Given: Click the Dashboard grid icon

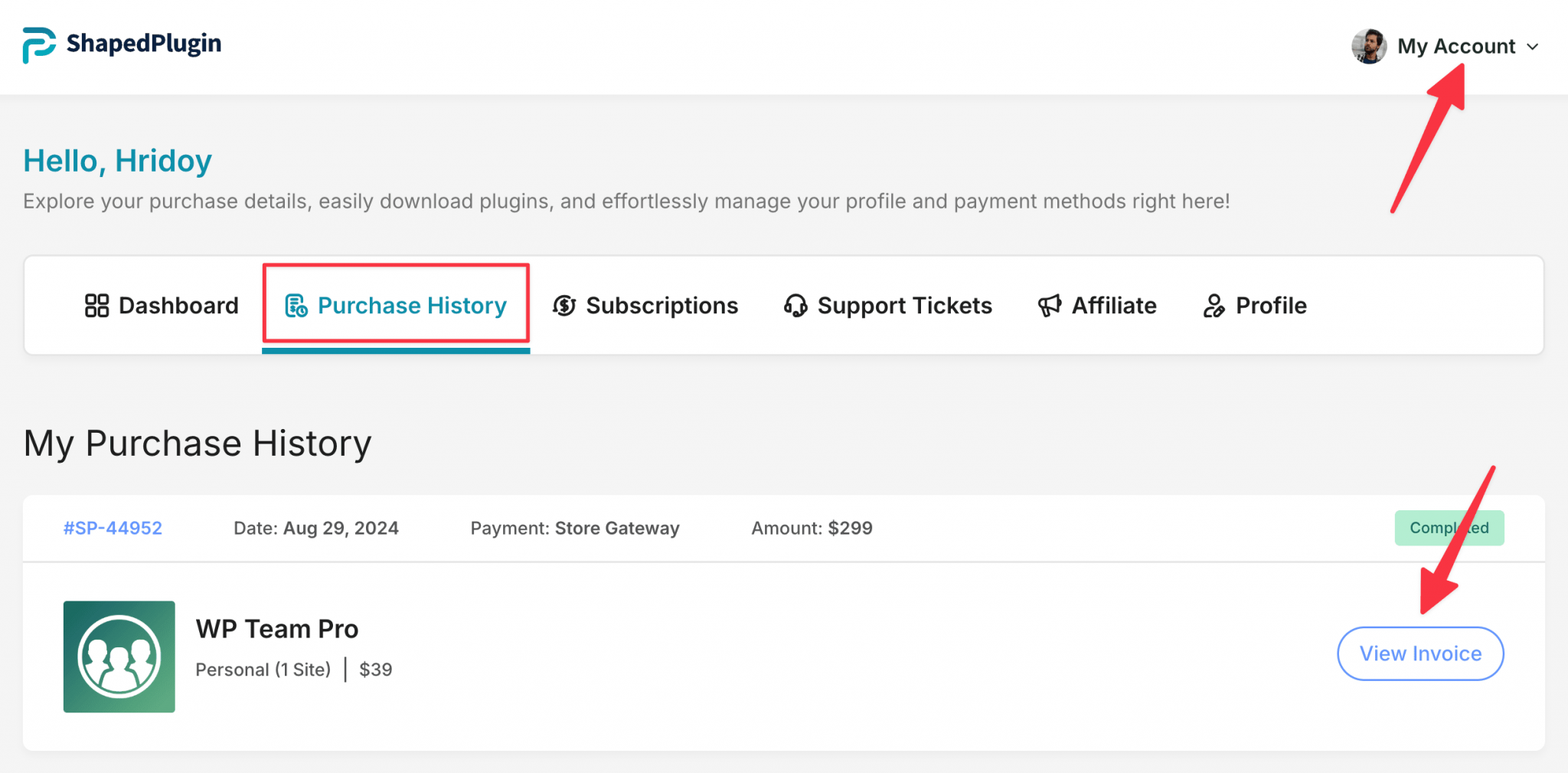Looking at the screenshot, I should [x=96, y=306].
